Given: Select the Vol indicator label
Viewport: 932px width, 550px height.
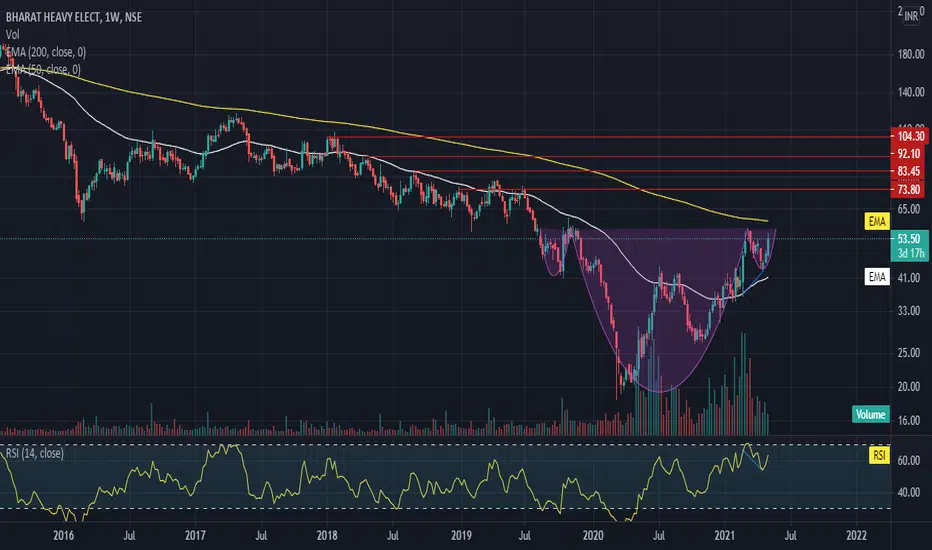Looking at the screenshot, I should (x=12, y=34).
